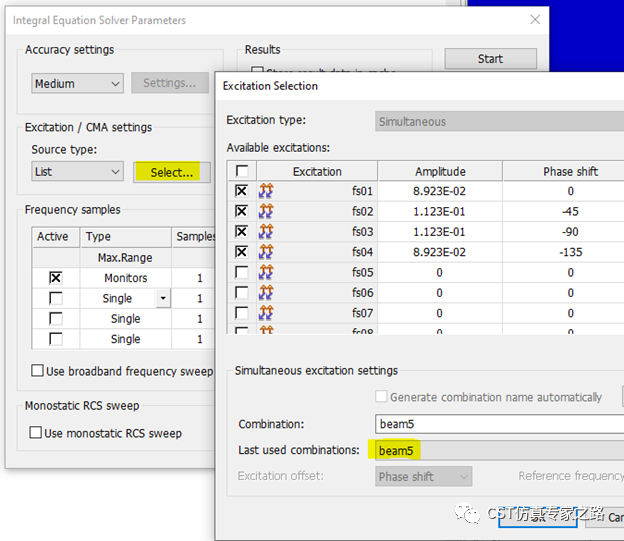Image resolution: width=624 pixels, height=541 pixels.
Task: Click the Select... excitation button
Action: click(x=172, y=172)
